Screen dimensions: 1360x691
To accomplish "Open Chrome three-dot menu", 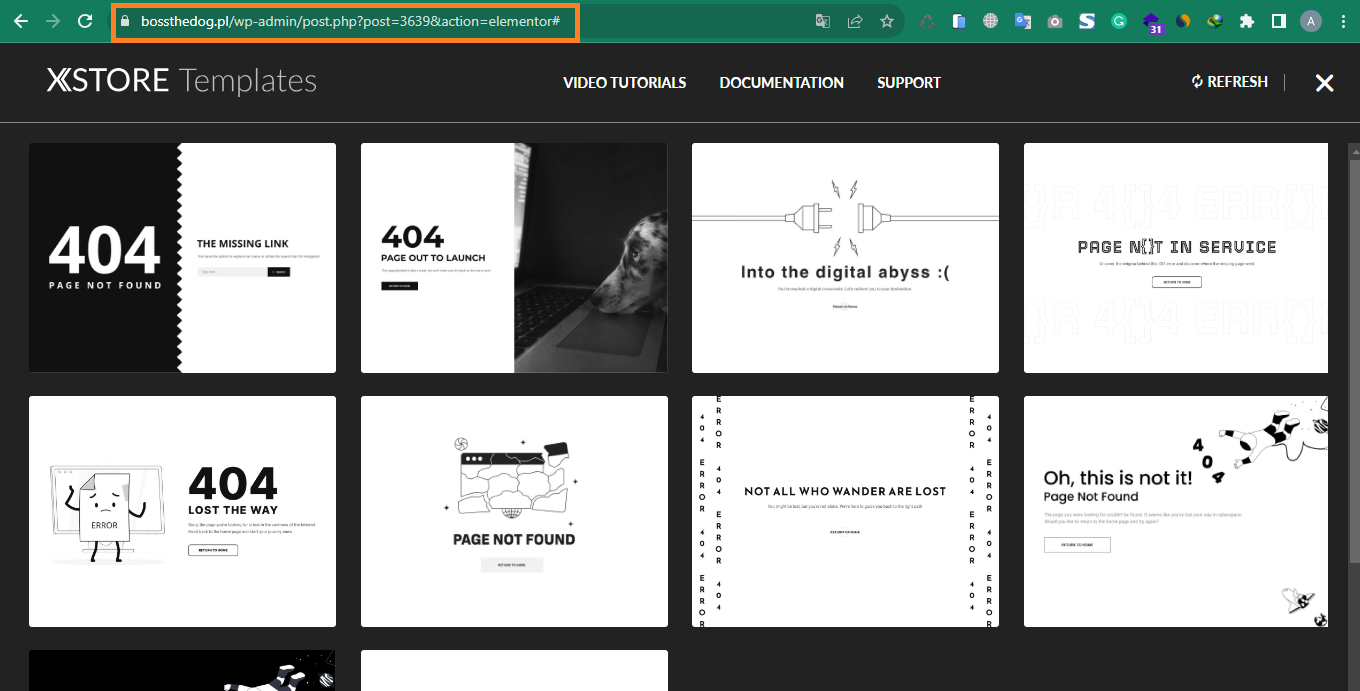I will click(x=1343, y=21).
